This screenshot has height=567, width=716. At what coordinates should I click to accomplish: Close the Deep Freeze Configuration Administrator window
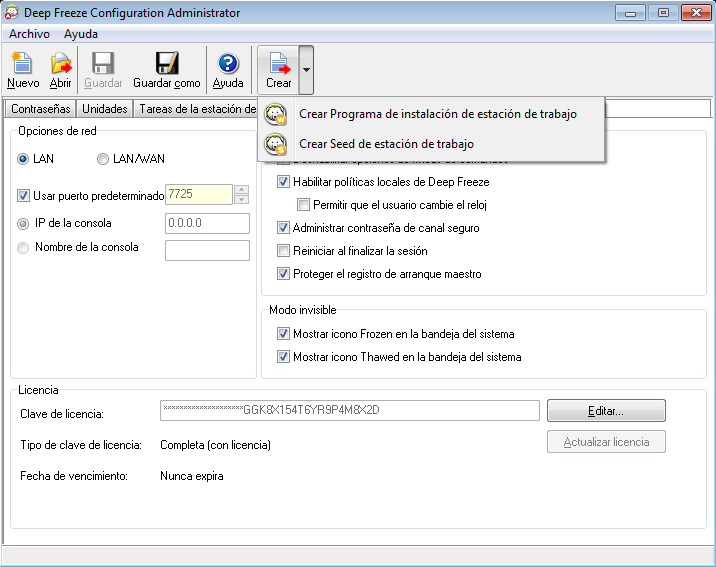point(696,13)
